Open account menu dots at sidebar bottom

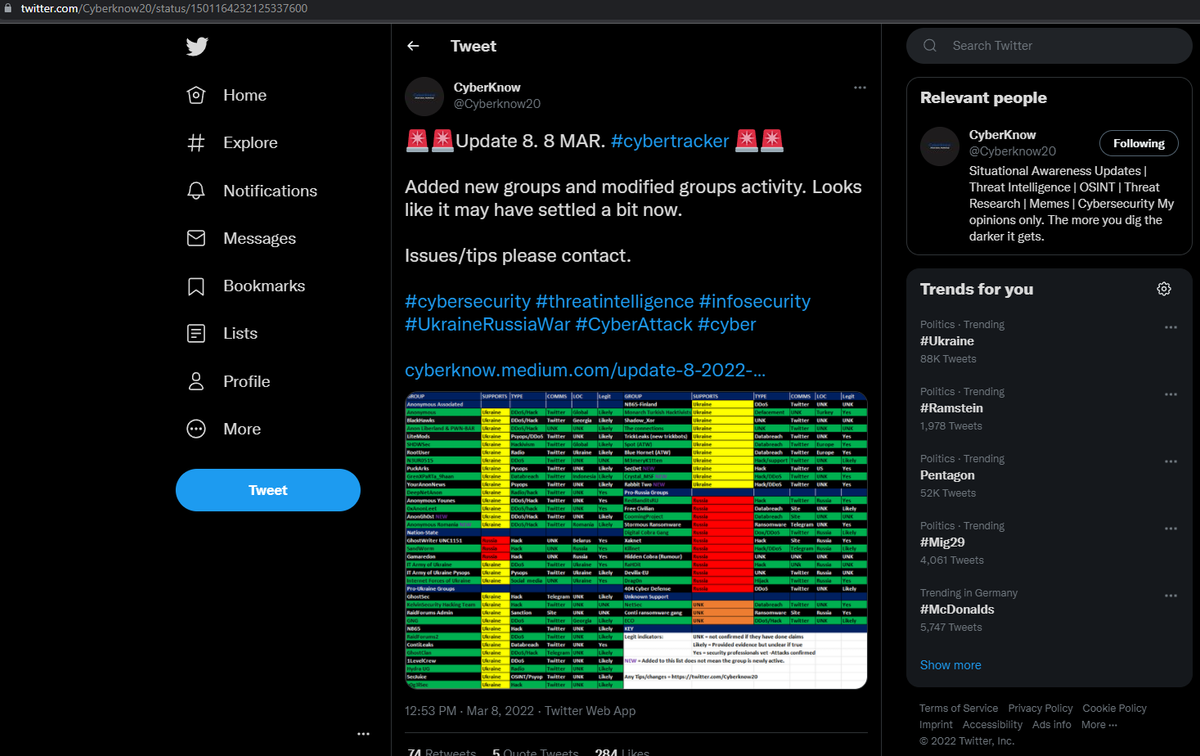363,735
